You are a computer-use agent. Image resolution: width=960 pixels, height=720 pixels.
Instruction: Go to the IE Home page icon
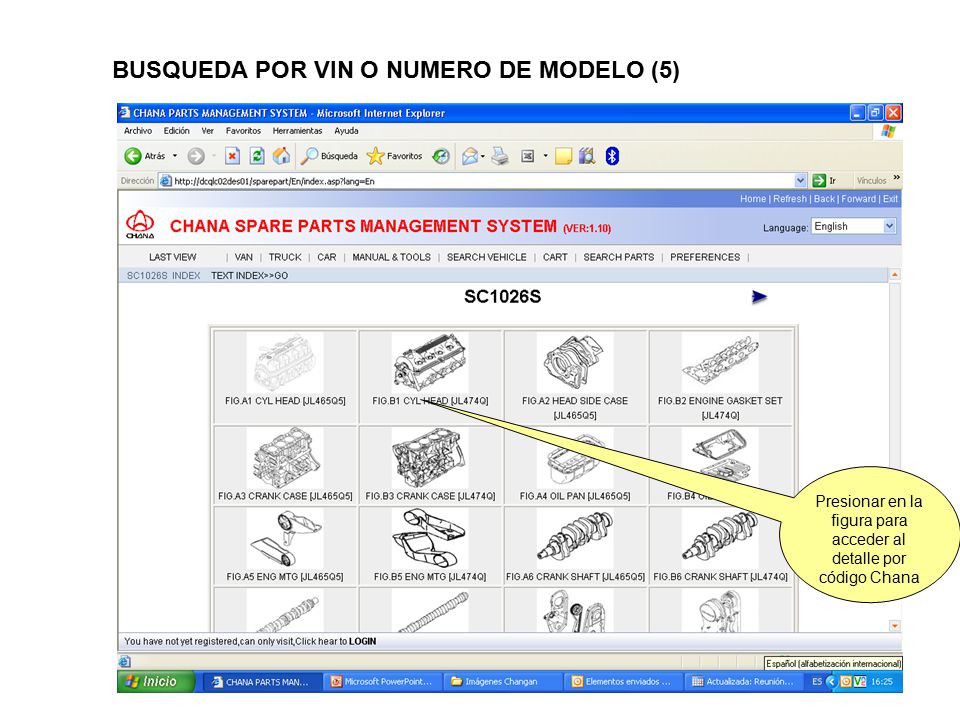pyautogui.click(x=282, y=156)
